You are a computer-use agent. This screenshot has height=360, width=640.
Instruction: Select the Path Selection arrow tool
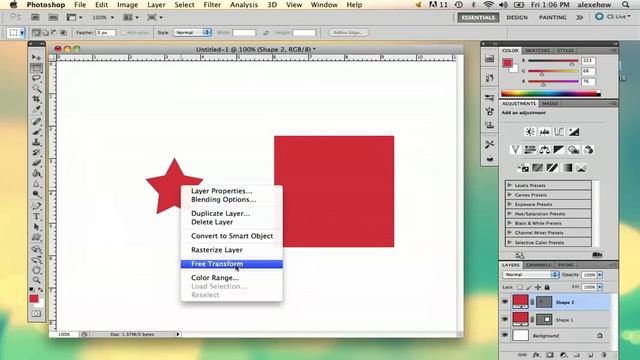(36, 227)
